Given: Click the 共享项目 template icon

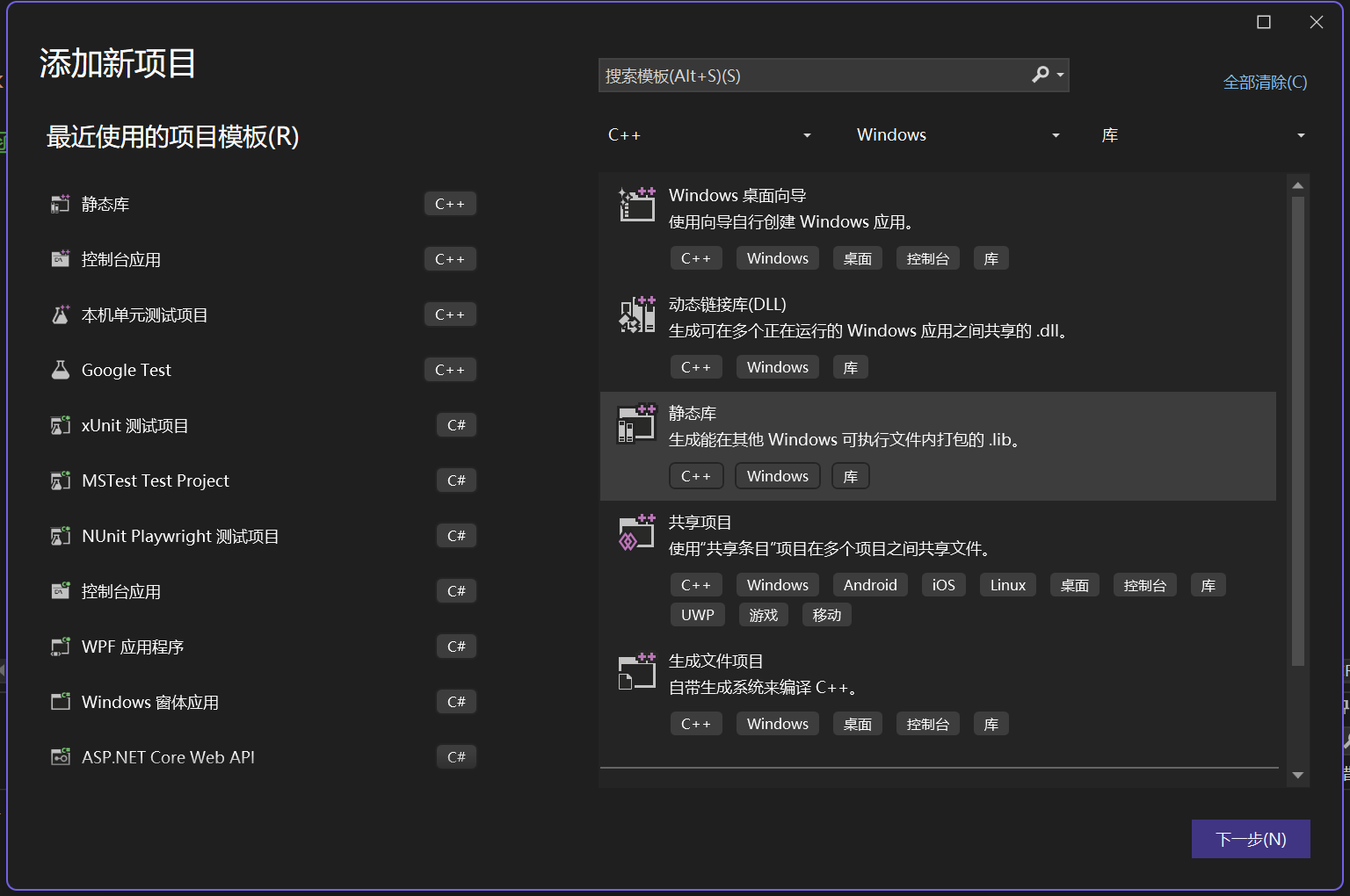Looking at the screenshot, I should pos(637,531).
